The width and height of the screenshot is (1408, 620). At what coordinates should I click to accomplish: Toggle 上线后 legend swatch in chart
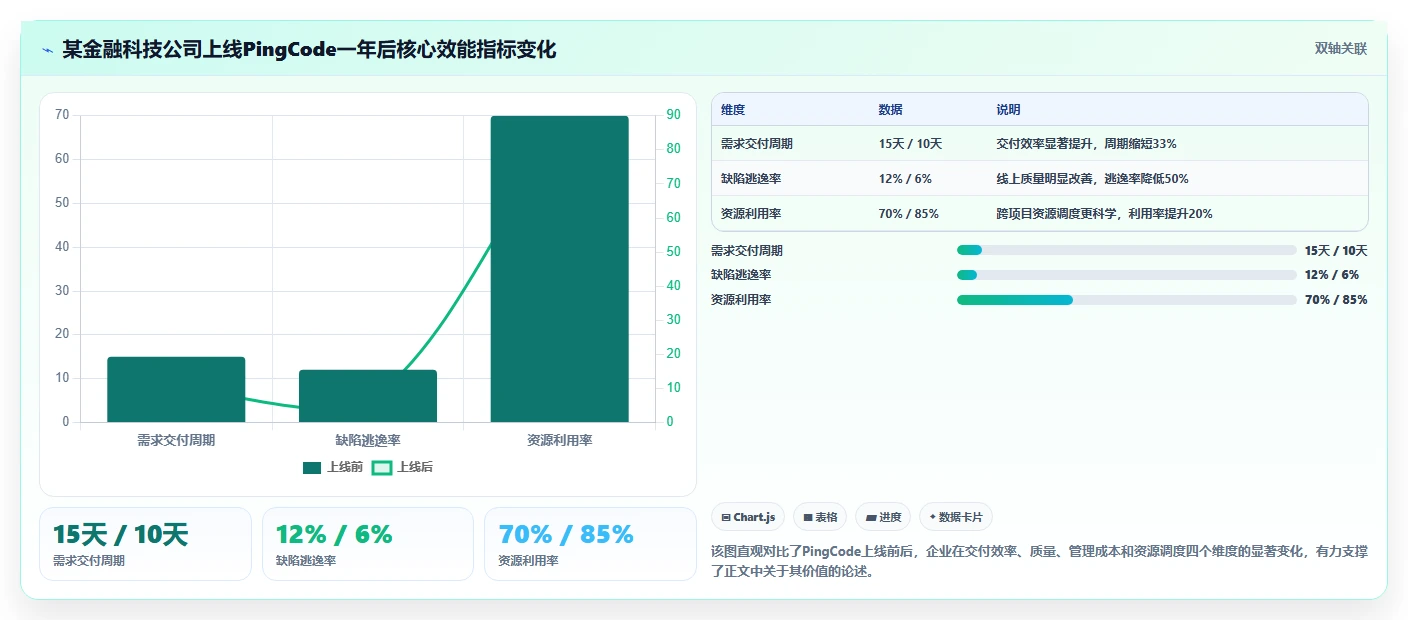click(382, 467)
